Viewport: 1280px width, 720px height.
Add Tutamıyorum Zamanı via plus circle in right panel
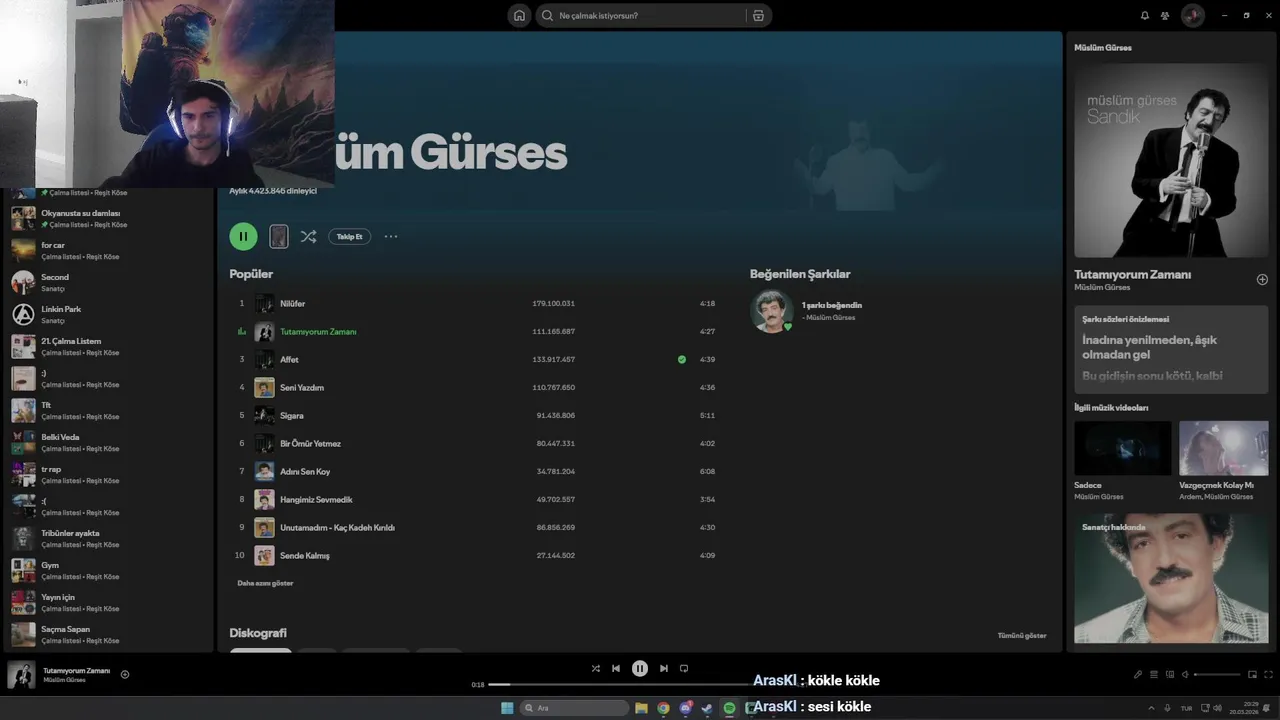pos(1262,279)
